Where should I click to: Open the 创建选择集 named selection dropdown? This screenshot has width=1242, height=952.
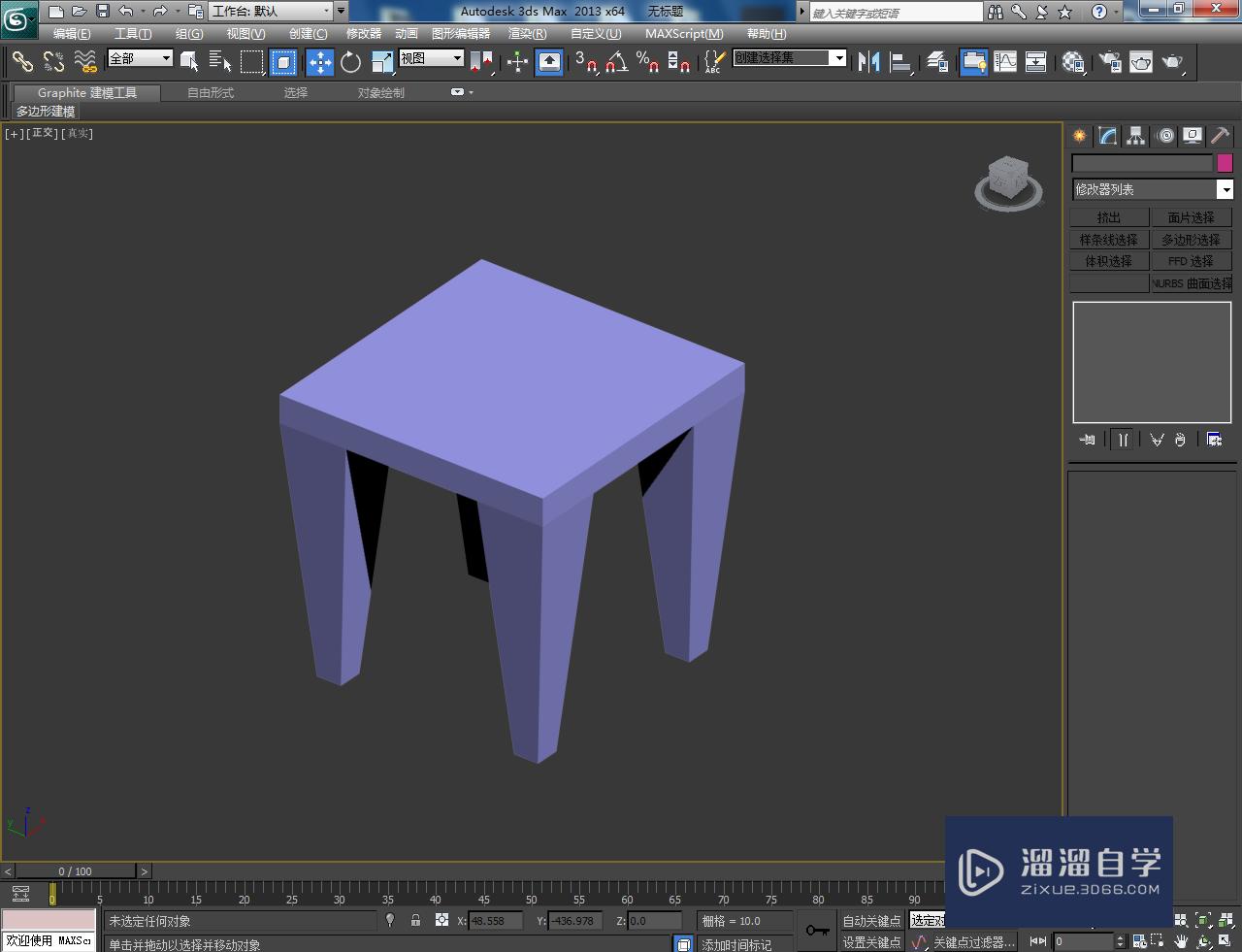pyautogui.click(x=789, y=58)
